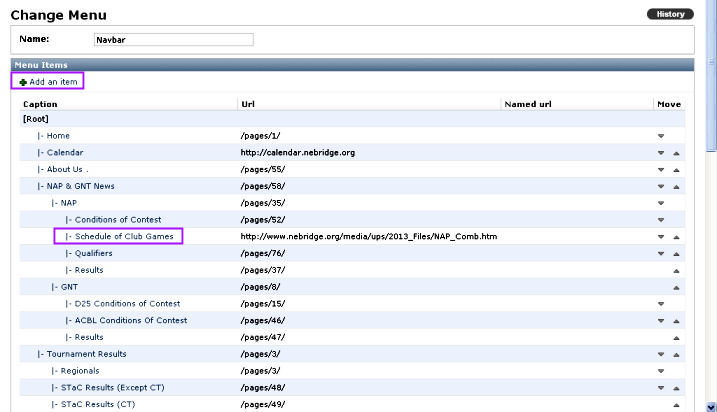Move STaC Results (Except CT) up
Image resolution: width=717 pixels, height=412 pixels.
(x=676, y=388)
